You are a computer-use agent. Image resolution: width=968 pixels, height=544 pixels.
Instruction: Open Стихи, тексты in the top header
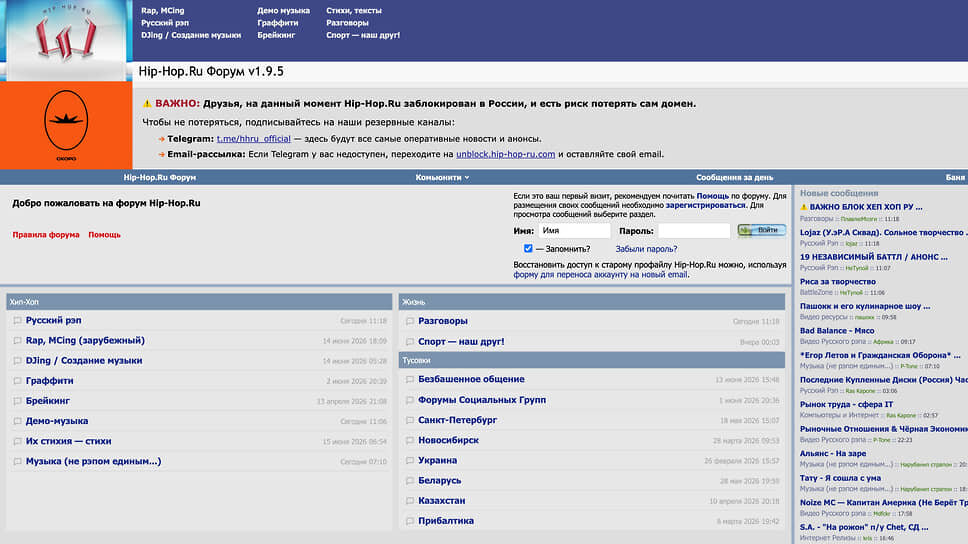click(x=354, y=10)
